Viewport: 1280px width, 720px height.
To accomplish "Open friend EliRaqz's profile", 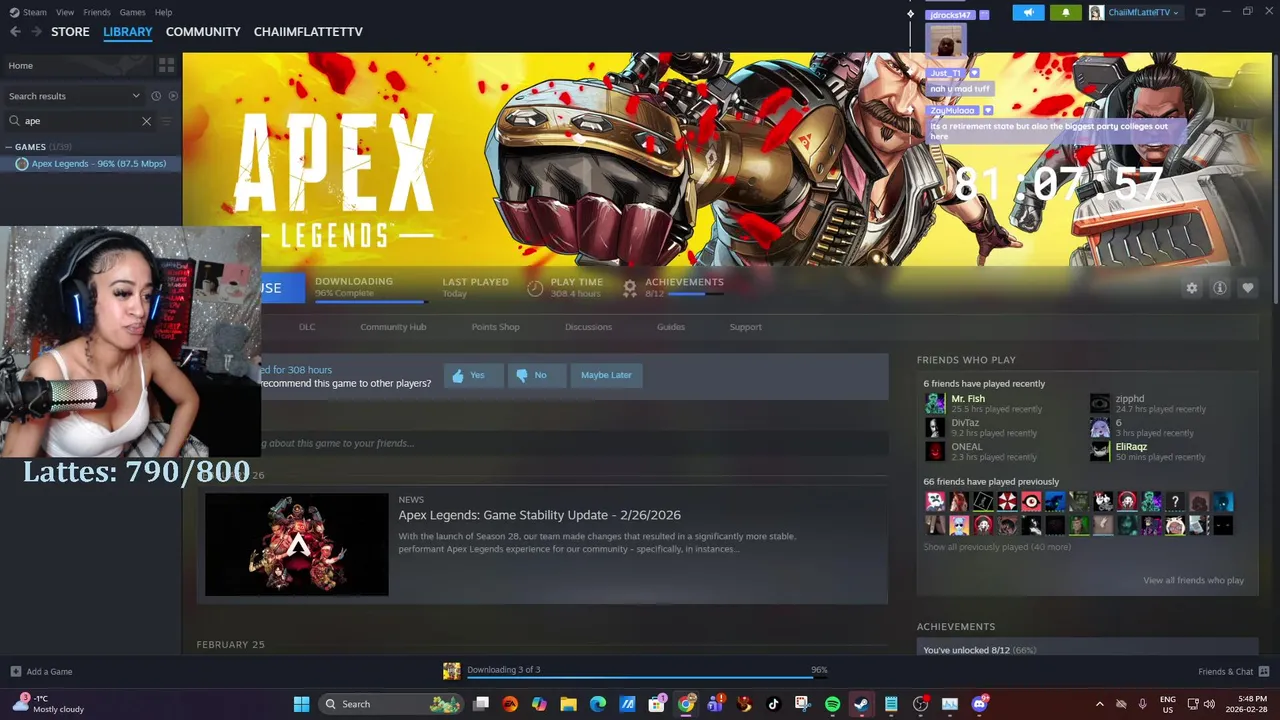I will pos(1131,447).
